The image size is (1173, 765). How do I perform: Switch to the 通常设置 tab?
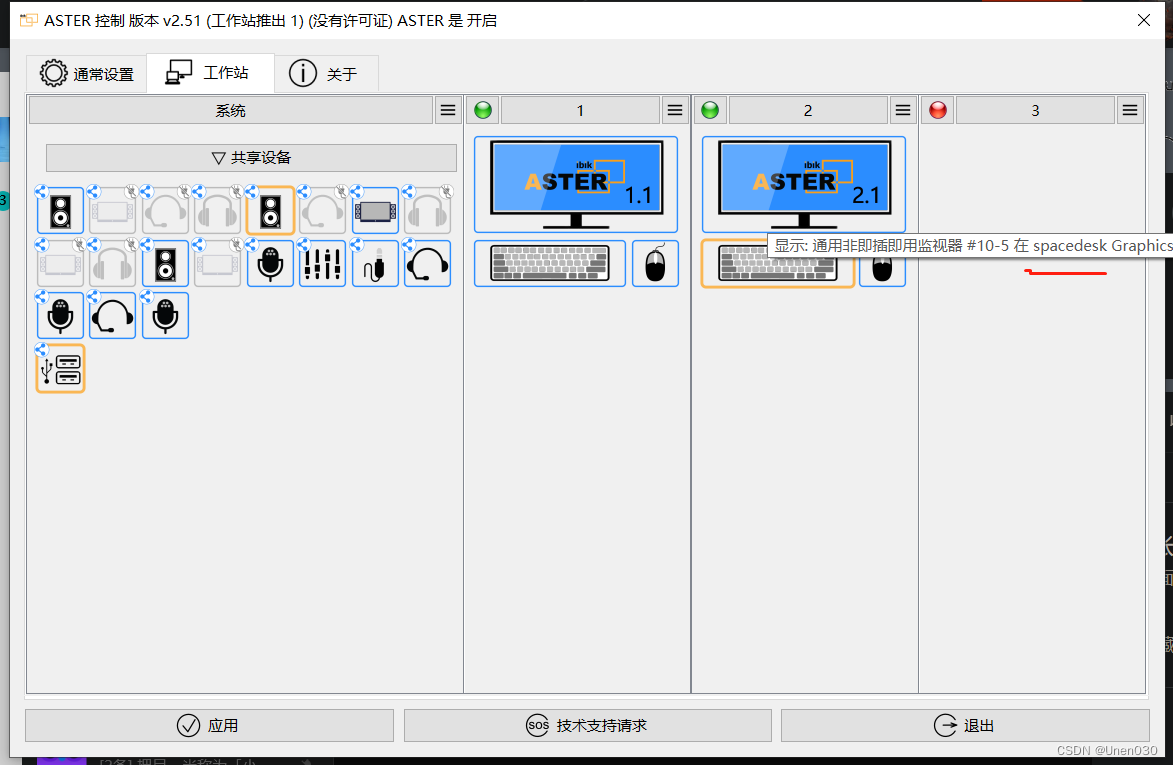[x=87, y=74]
